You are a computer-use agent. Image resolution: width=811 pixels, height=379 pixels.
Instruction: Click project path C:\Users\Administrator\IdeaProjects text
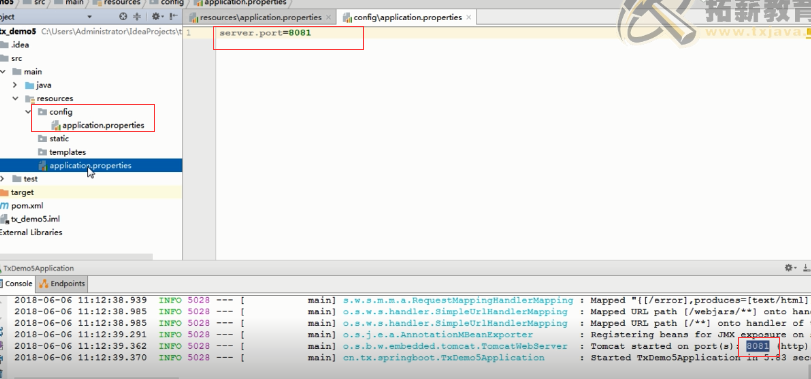click(x=111, y=31)
